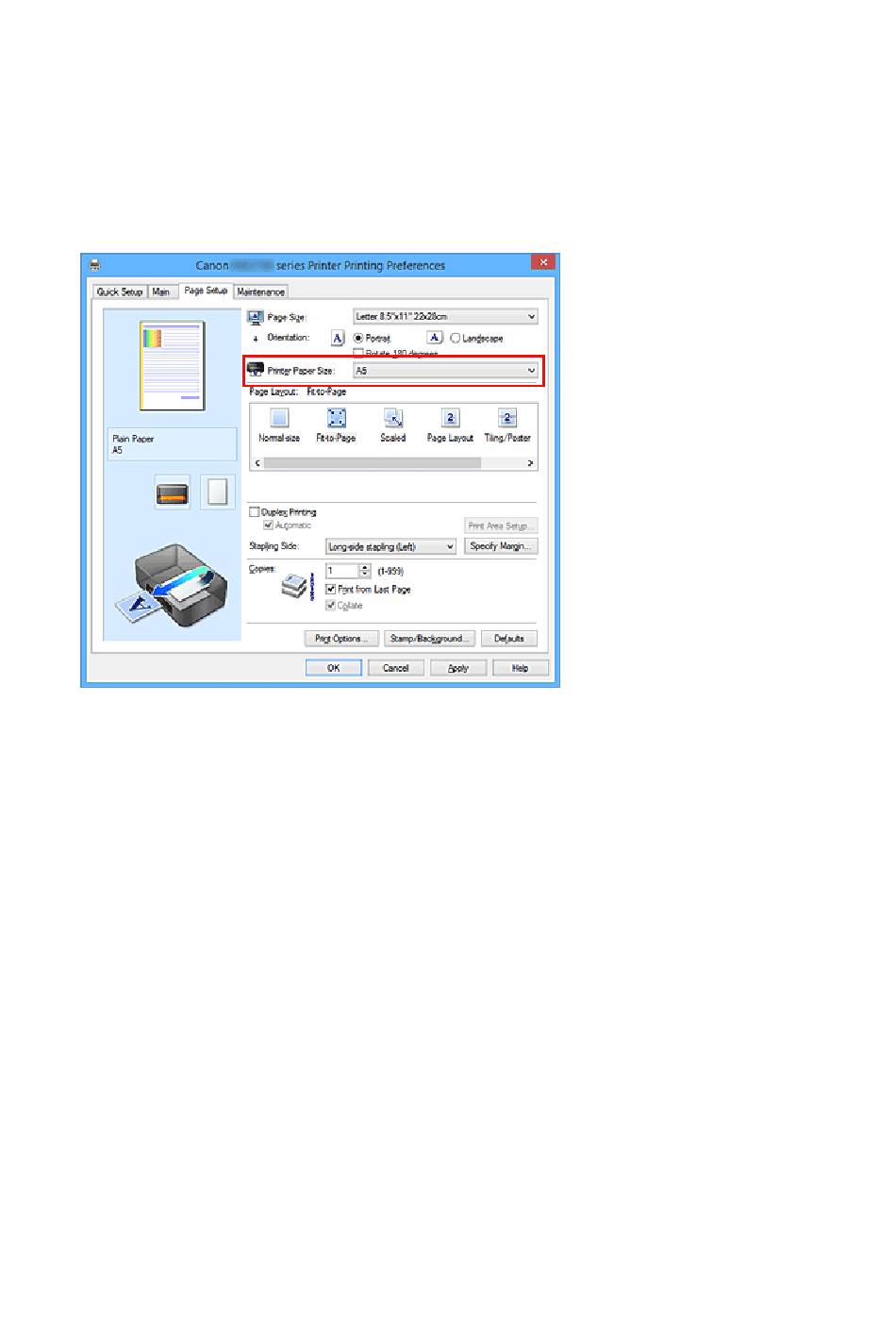The height and width of the screenshot is (1318, 896).
Task: Uncheck Print from Last Page
Action: pyautogui.click(x=331, y=590)
